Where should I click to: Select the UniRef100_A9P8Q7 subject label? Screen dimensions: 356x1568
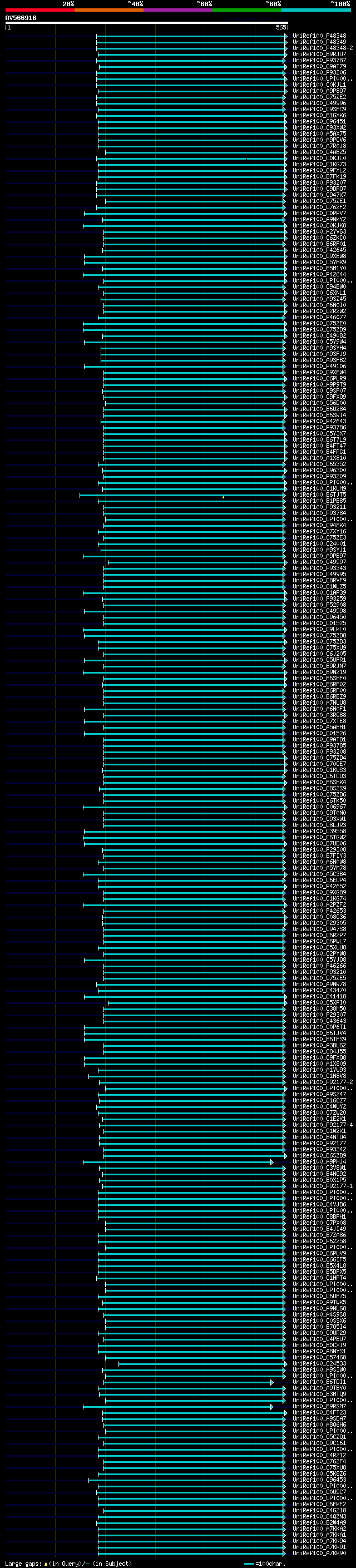pyautogui.click(x=319, y=91)
